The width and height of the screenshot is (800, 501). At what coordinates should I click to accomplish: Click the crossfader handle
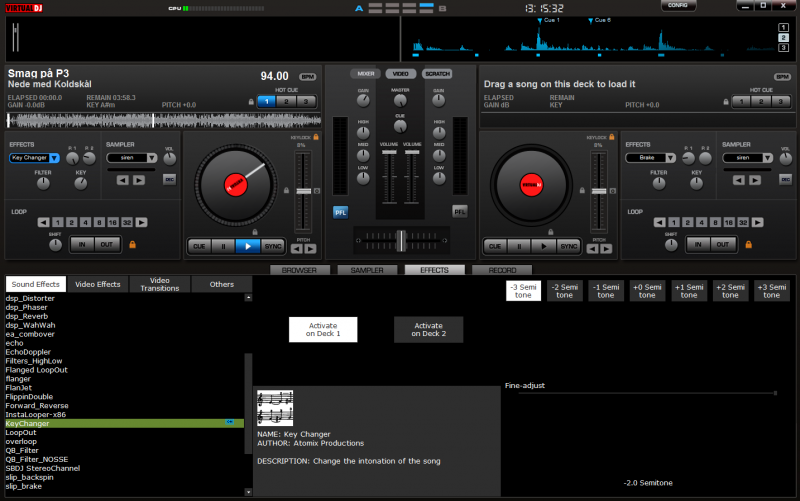tap(402, 241)
